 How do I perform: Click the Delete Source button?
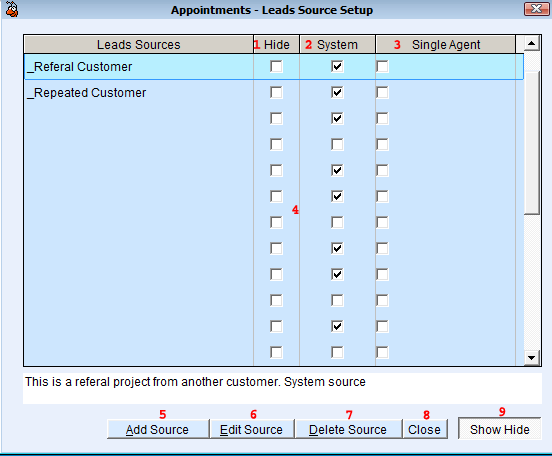[x=348, y=429]
